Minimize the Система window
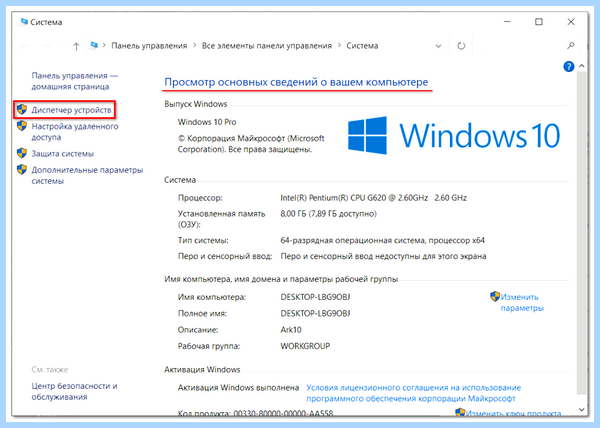Image resolution: width=600 pixels, height=428 pixels. (x=507, y=22)
